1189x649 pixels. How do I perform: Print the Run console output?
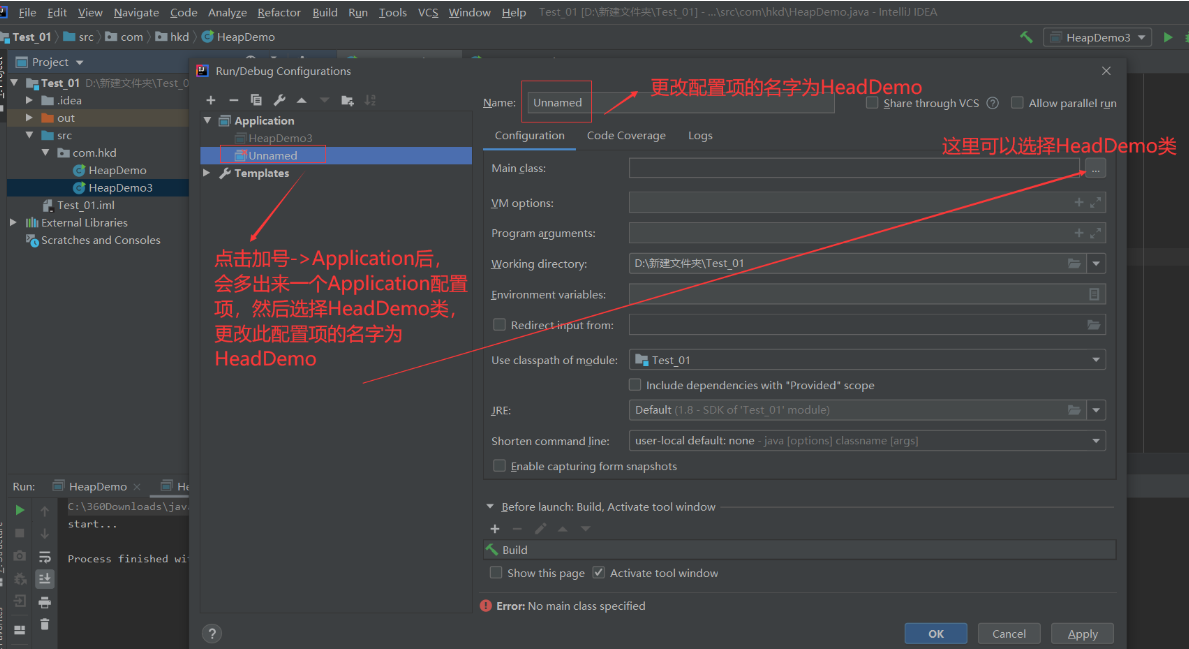pyautogui.click(x=45, y=602)
